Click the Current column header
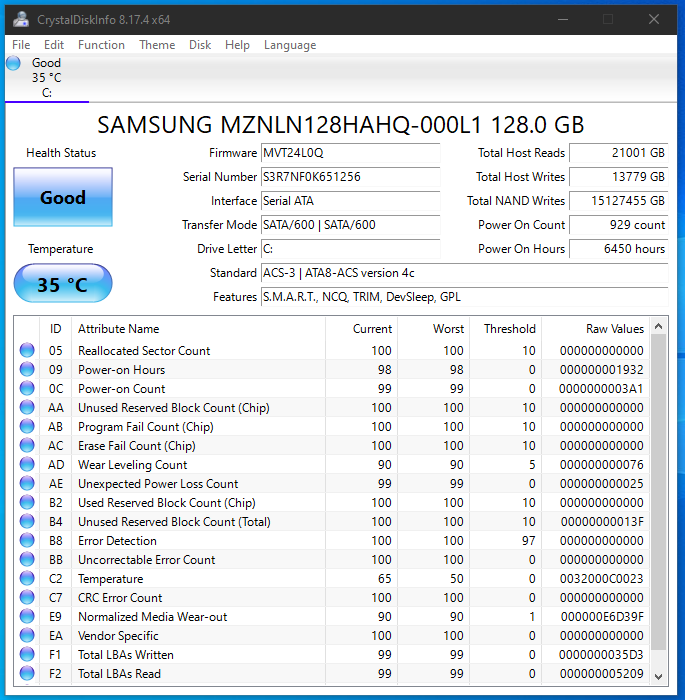 click(x=361, y=329)
